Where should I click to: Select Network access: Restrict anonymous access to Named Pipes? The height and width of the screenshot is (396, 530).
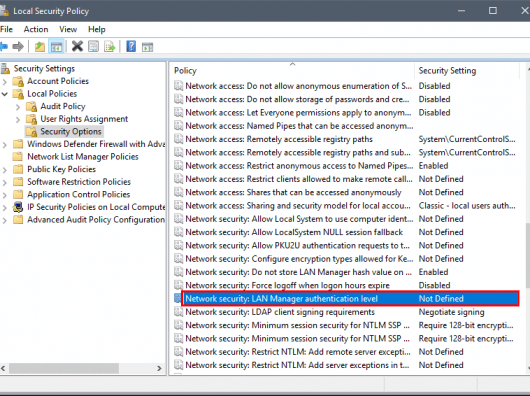point(345,166)
